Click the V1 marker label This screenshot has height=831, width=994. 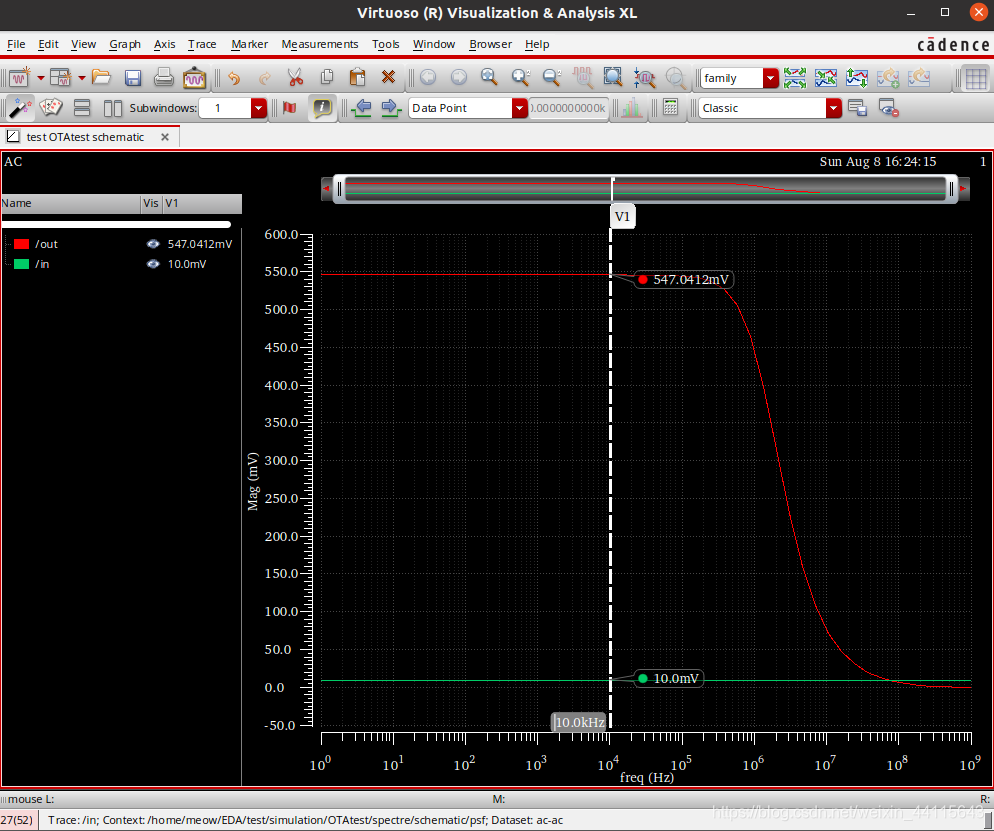coord(623,217)
